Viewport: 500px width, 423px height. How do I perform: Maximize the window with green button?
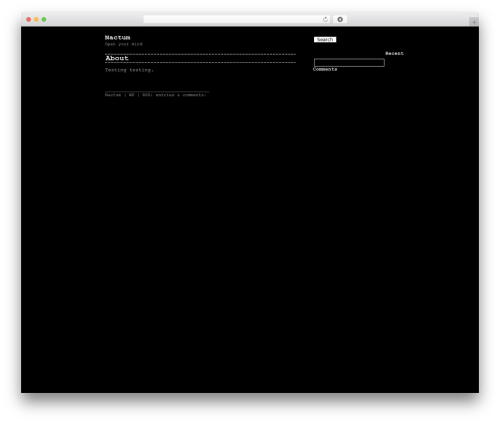pyautogui.click(x=44, y=19)
